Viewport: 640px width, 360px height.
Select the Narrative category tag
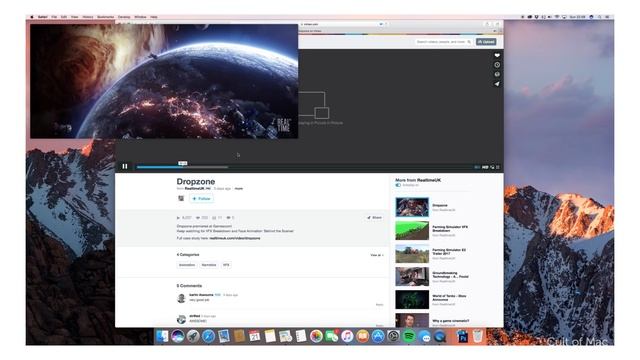click(209, 265)
